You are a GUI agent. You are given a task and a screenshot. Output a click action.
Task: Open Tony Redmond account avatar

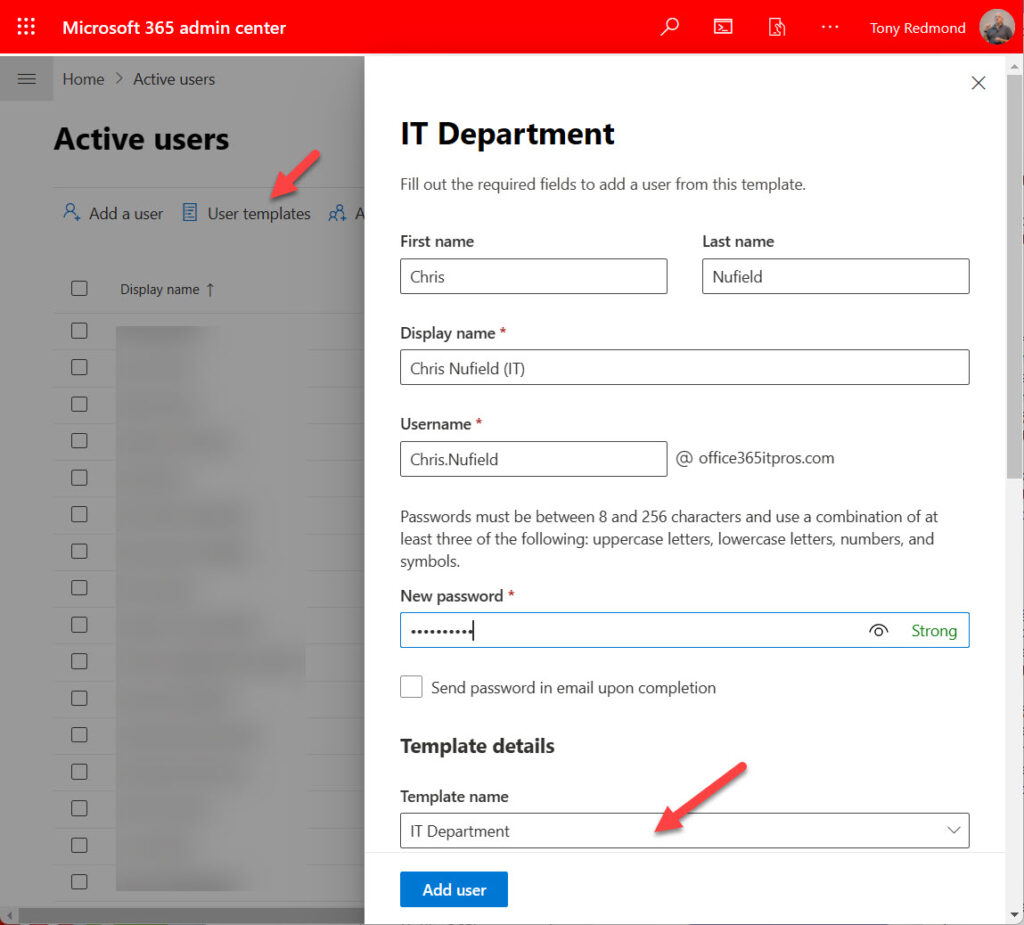(x=997, y=27)
